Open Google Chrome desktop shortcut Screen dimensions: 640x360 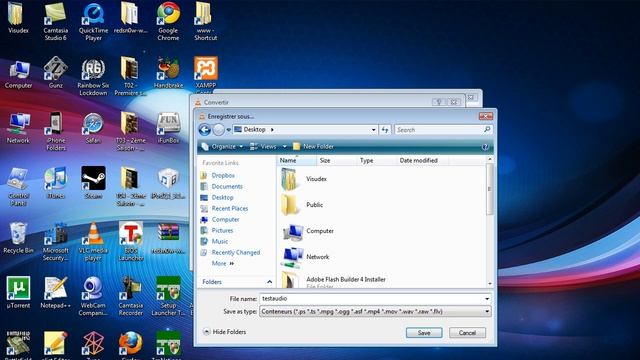click(x=168, y=20)
